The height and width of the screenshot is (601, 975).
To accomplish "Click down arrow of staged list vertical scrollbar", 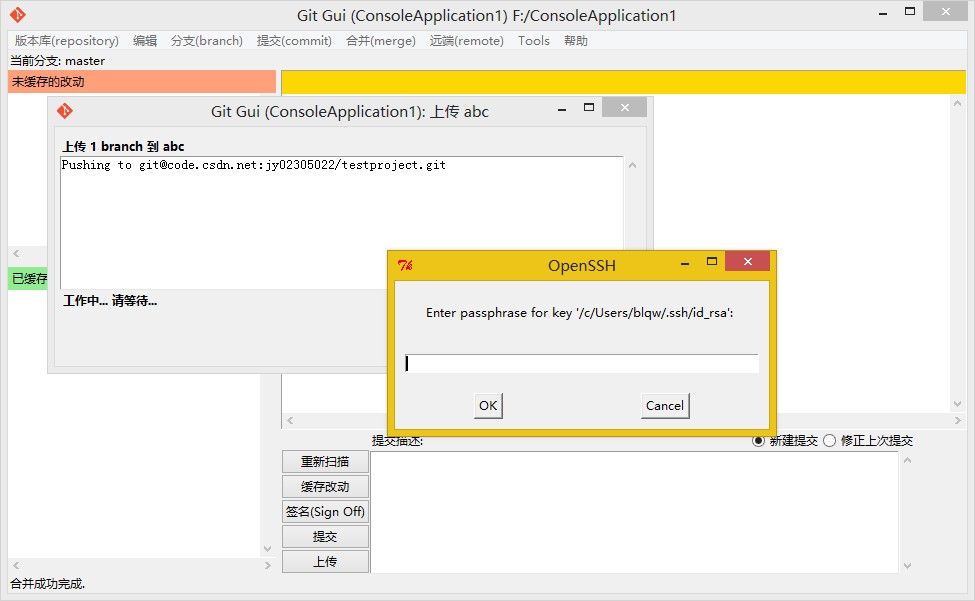I will click(267, 549).
